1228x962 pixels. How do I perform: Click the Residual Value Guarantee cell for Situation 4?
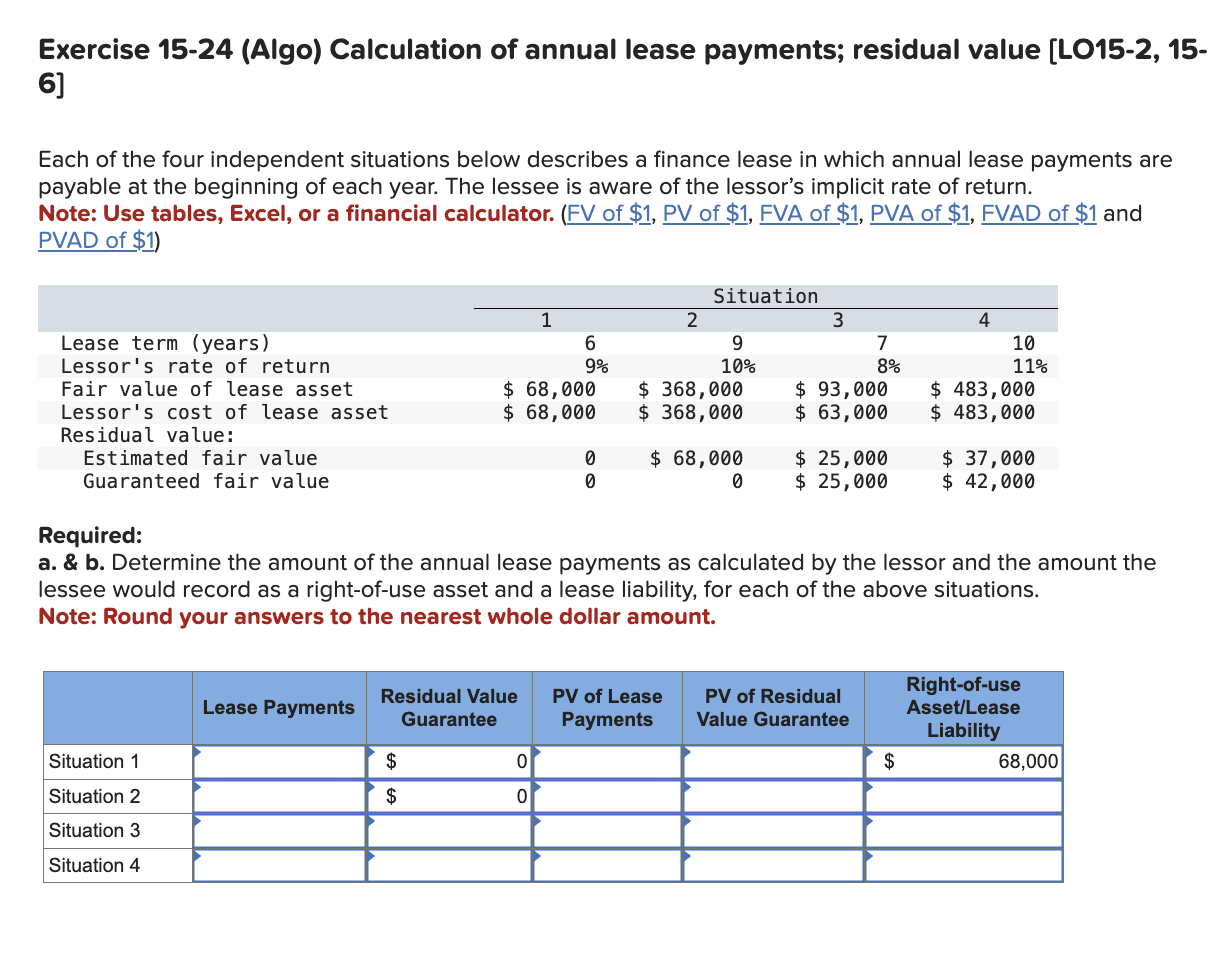coord(448,865)
